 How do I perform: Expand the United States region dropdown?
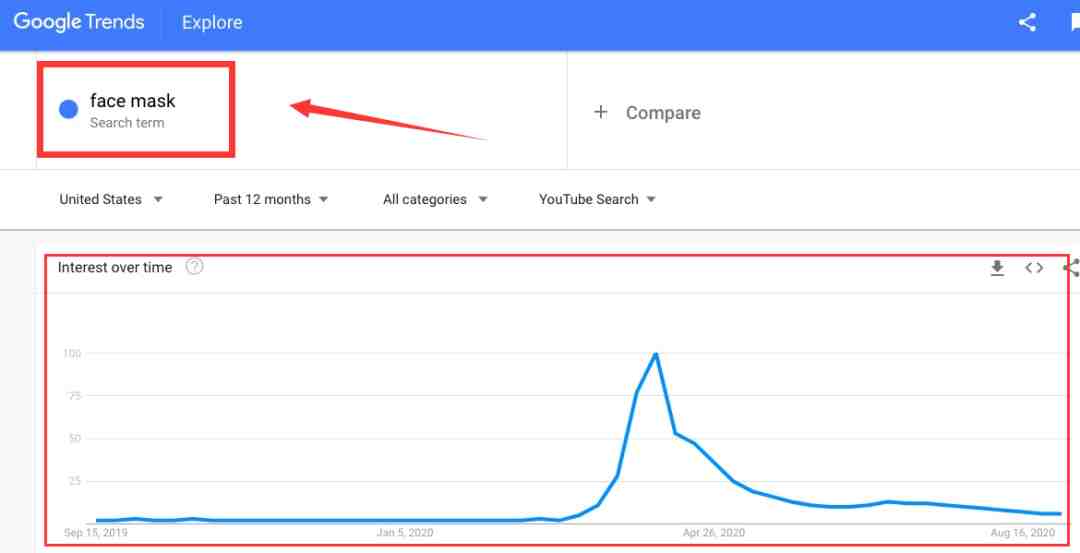point(111,200)
